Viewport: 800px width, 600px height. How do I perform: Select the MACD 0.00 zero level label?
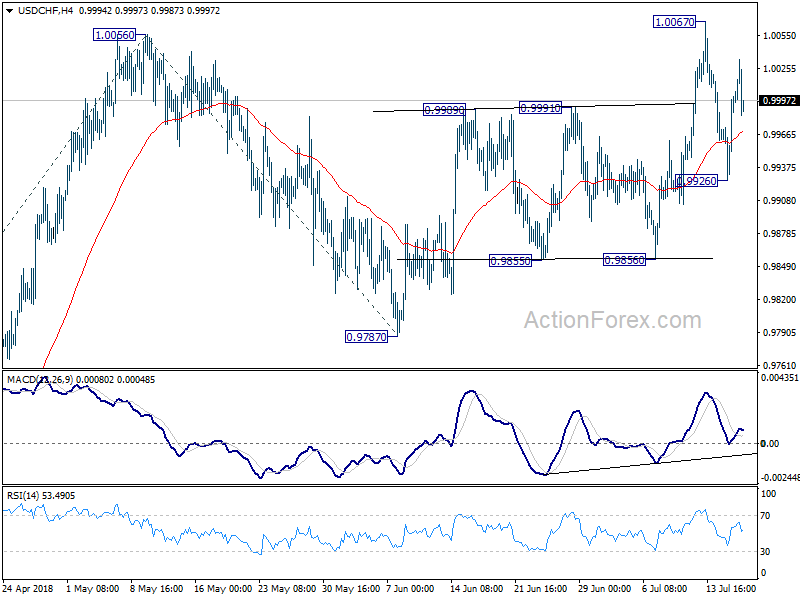[769, 444]
